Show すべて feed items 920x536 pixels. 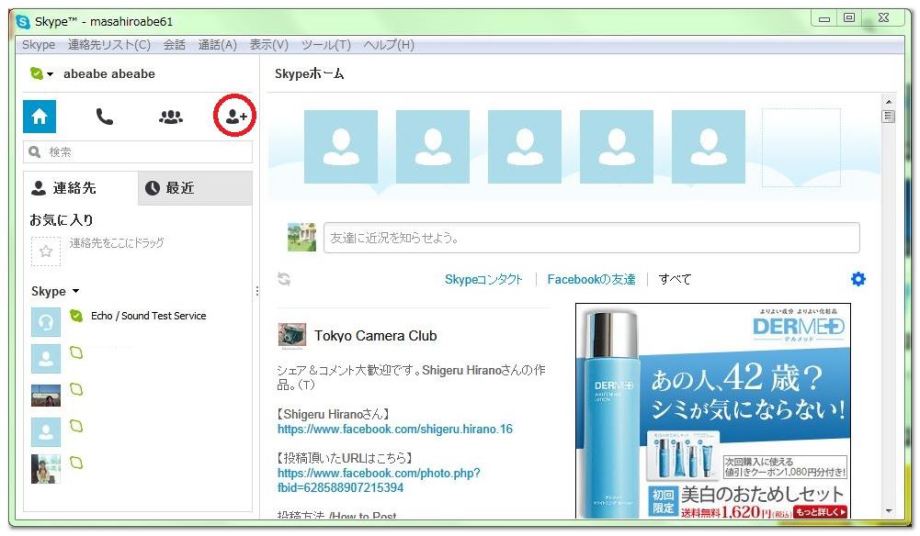coord(674,279)
